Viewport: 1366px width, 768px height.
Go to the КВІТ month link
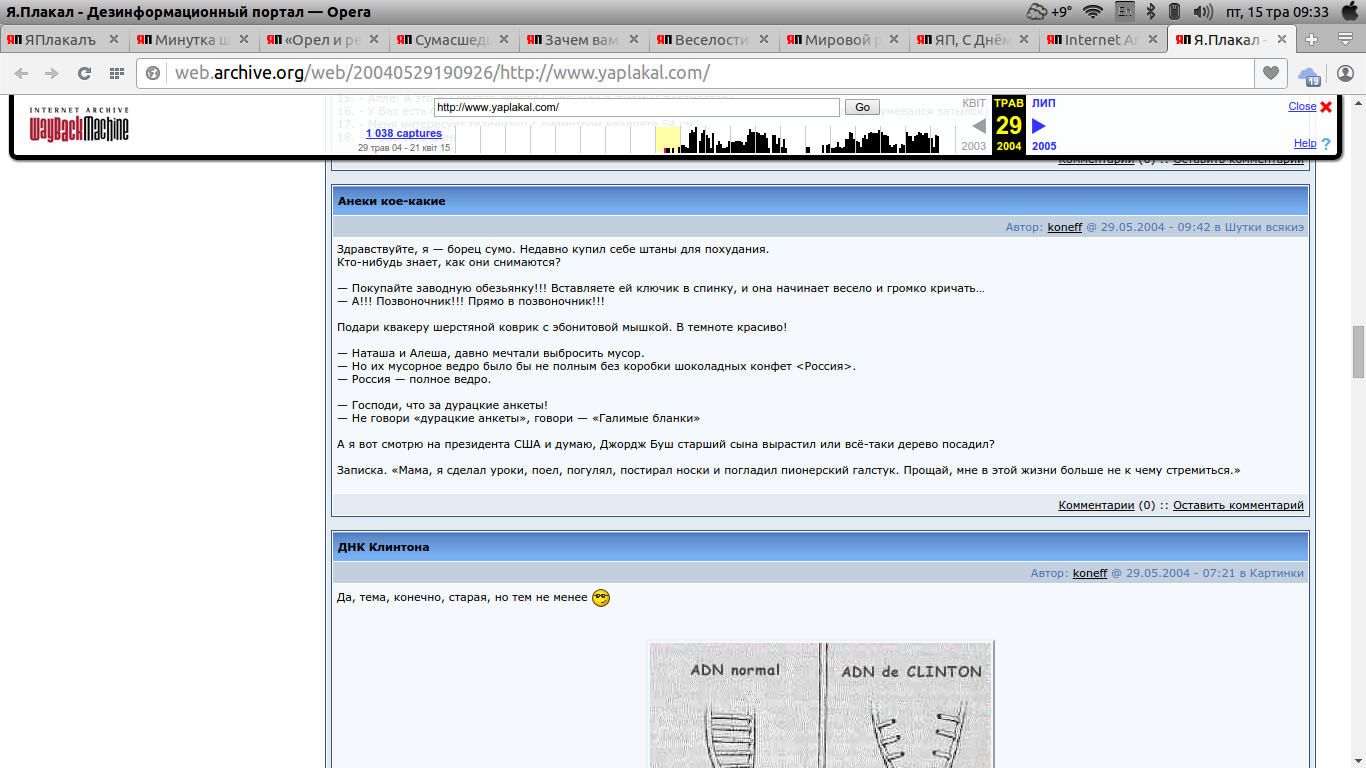[x=974, y=103]
